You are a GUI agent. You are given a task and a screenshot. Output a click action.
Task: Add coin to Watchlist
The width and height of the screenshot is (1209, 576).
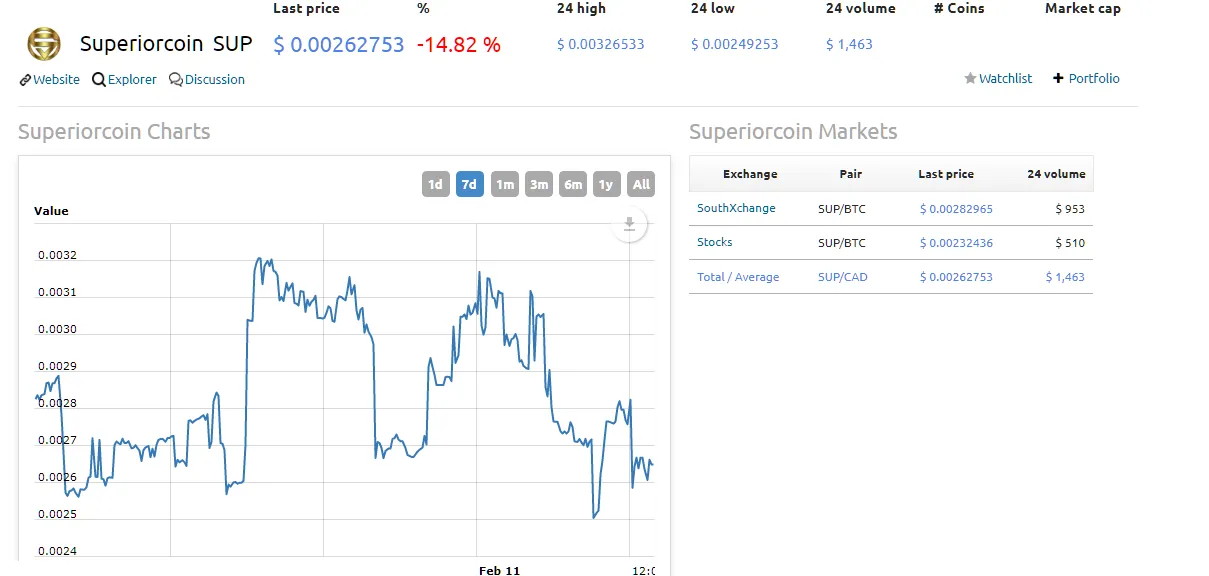1005,78
